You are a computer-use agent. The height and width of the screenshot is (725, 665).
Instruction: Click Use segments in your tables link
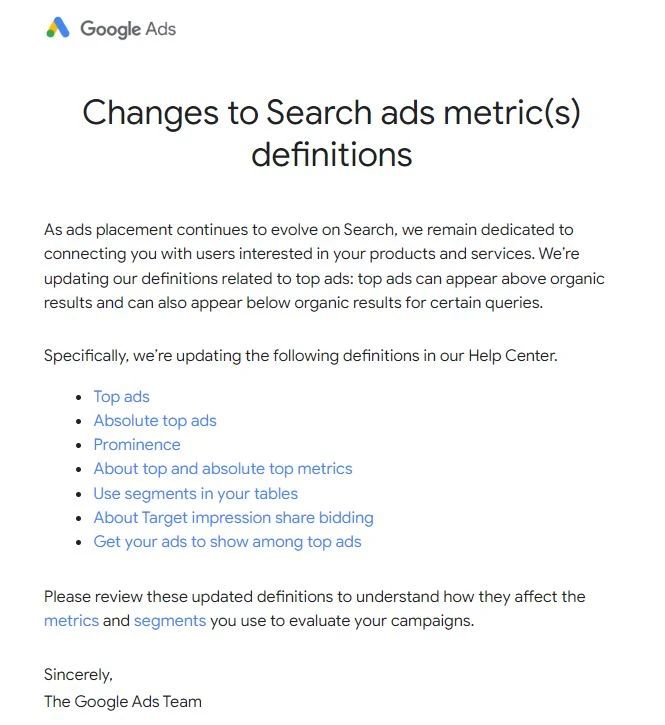click(196, 494)
